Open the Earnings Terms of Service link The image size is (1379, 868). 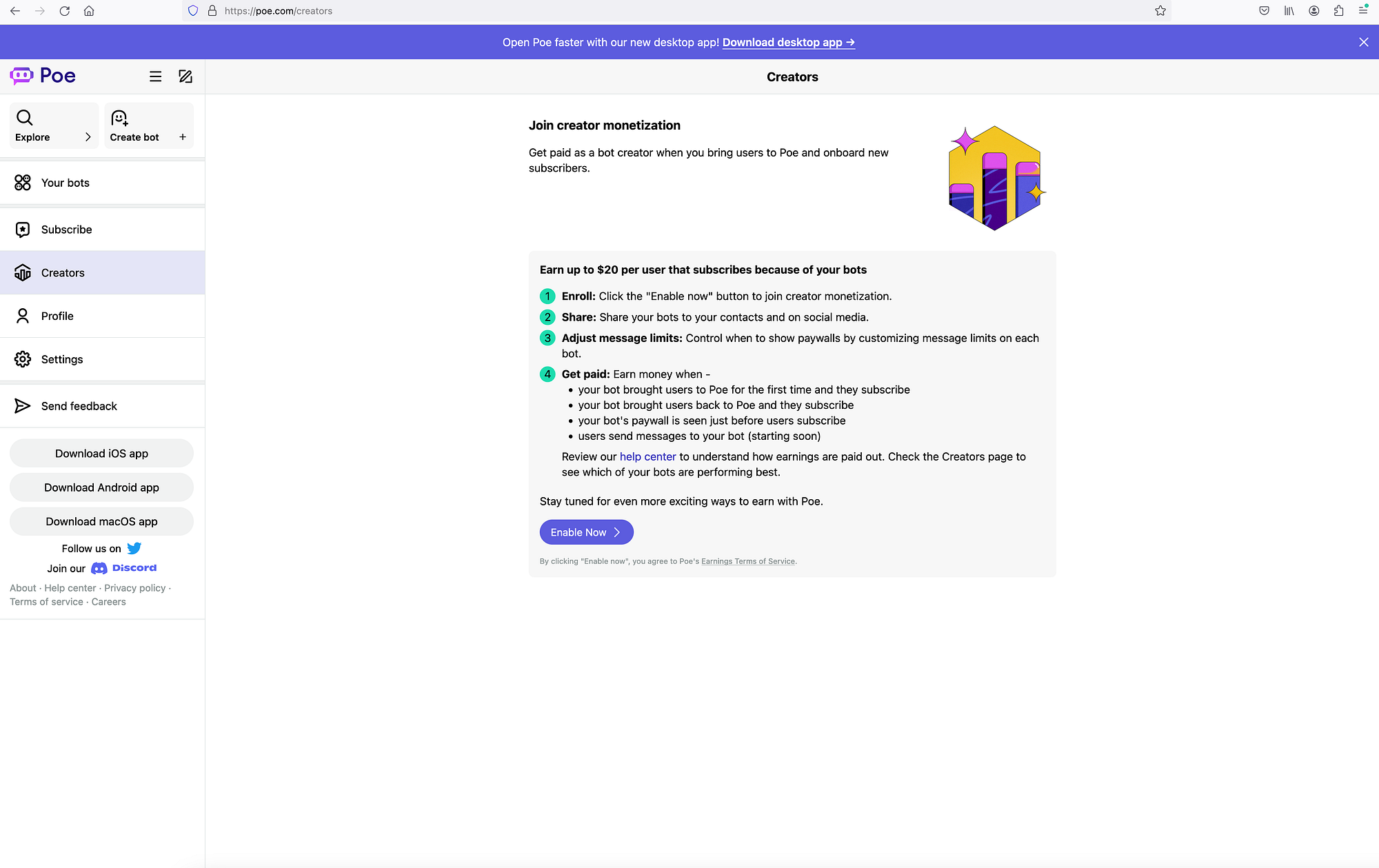[x=748, y=561]
